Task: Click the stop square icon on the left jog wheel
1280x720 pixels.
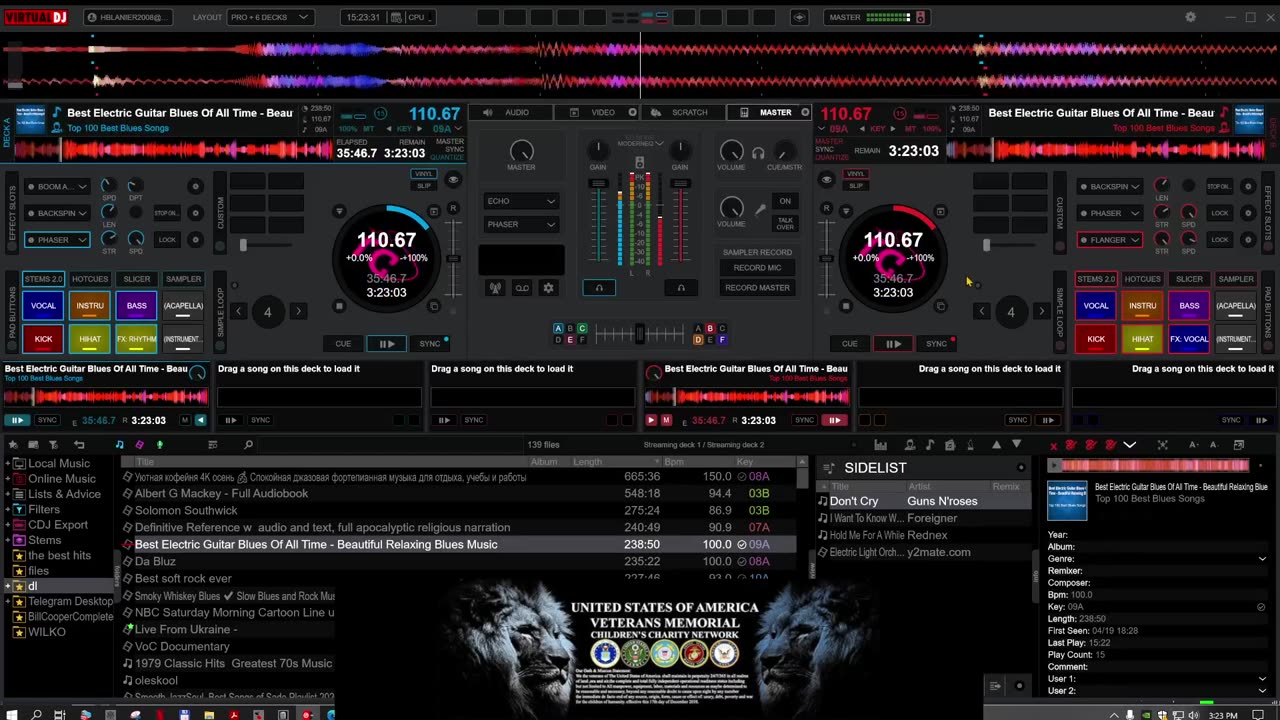Action: click(x=339, y=306)
